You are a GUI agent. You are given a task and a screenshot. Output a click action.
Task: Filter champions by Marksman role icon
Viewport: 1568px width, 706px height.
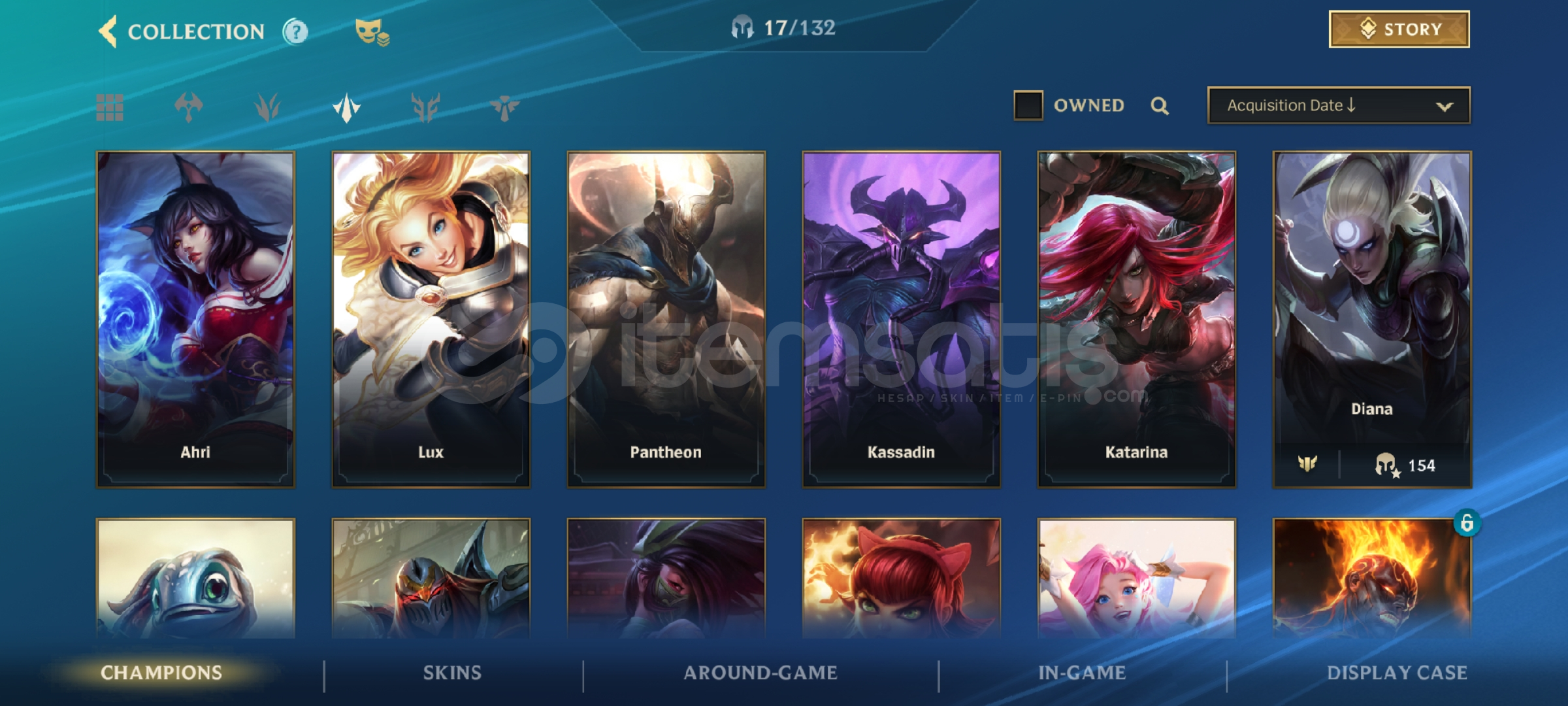425,107
